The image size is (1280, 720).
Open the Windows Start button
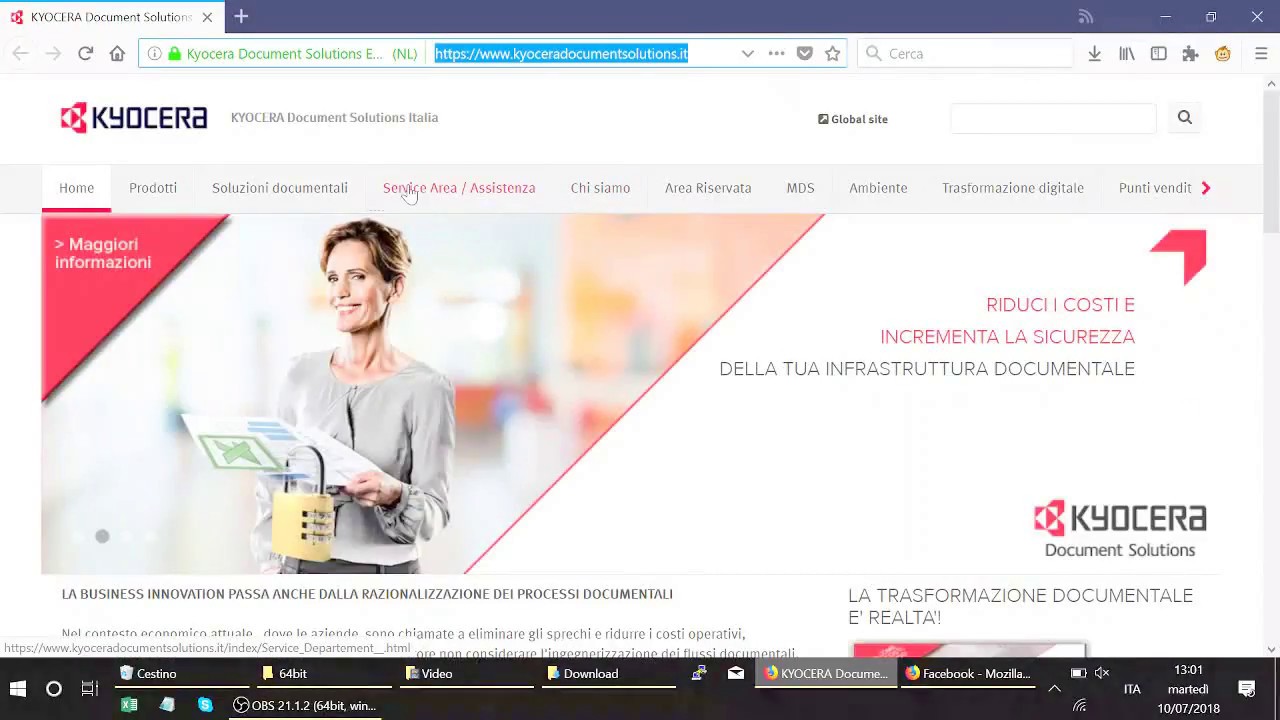(x=17, y=689)
